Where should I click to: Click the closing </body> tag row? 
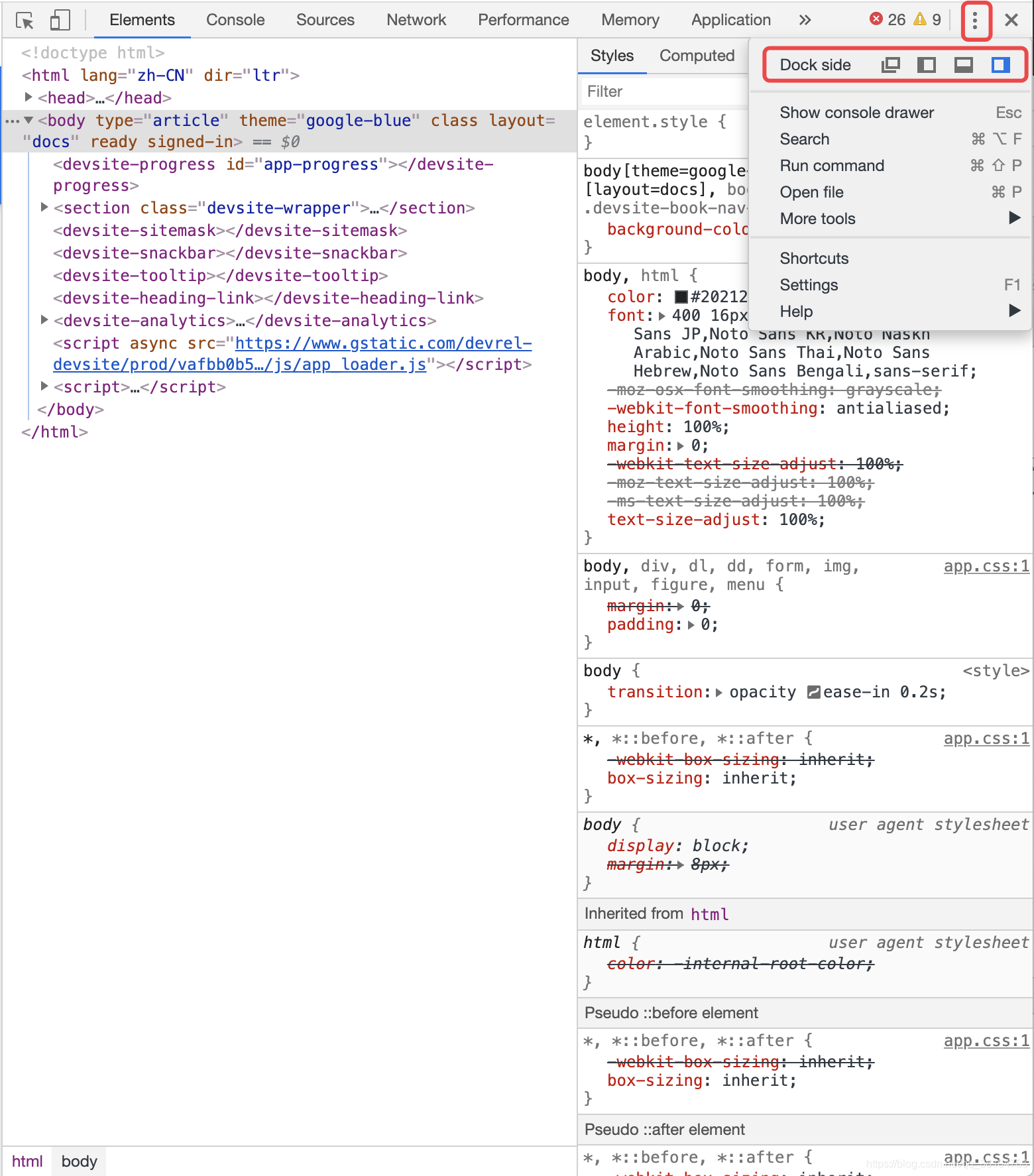pyautogui.click(x=70, y=410)
